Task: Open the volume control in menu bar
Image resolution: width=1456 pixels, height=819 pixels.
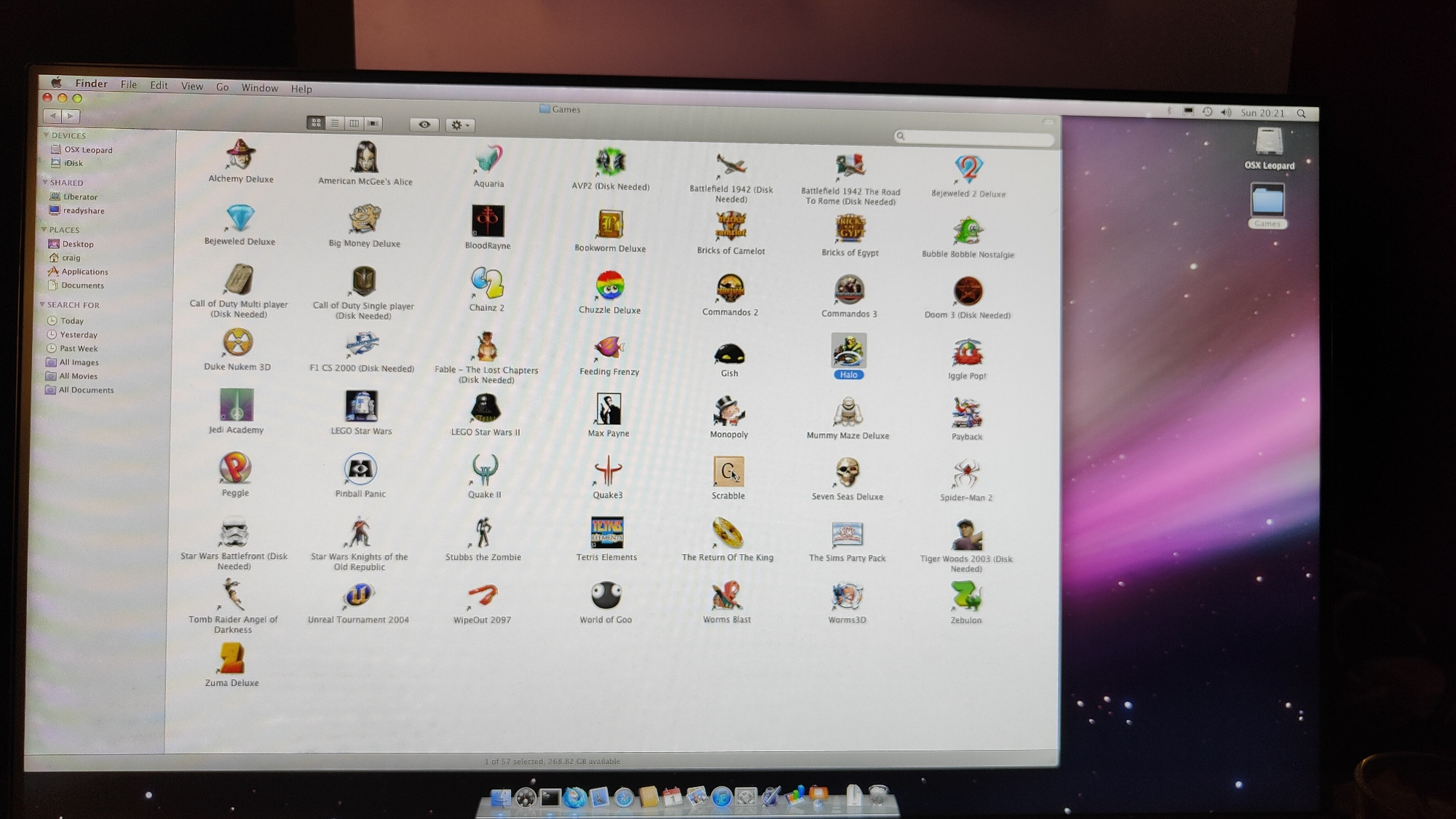Action: [1226, 112]
